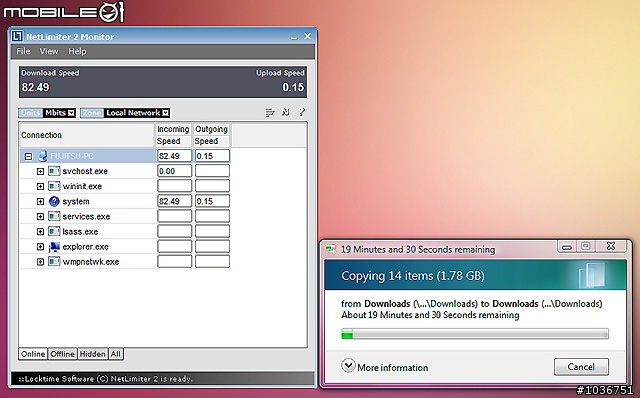Image resolution: width=640 pixels, height=398 pixels.
Task: Click the Upload Speed 0.15 readout
Action: pyautogui.click(x=293, y=87)
